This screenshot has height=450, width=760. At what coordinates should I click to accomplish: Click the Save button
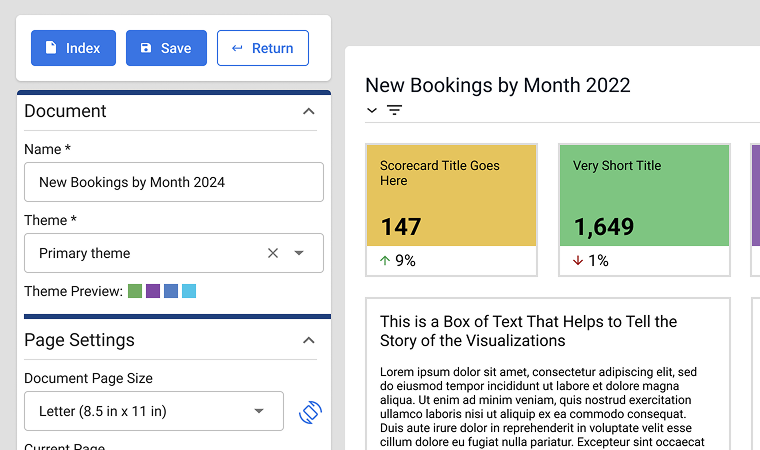pyautogui.click(x=166, y=48)
